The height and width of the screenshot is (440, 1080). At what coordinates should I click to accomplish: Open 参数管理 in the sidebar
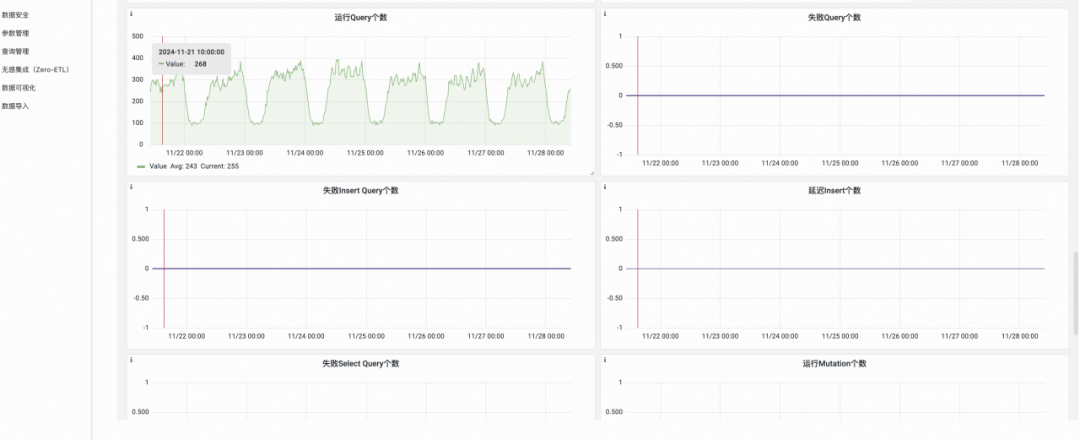pyautogui.click(x=15, y=33)
